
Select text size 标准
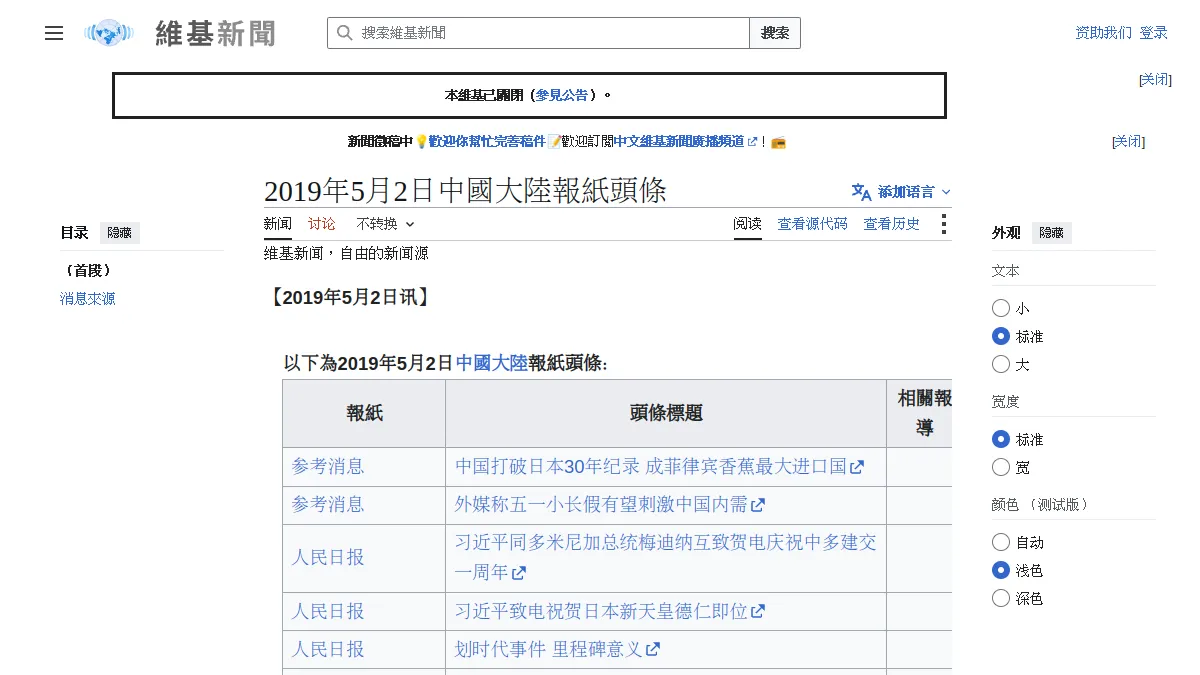[x=1001, y=336]
